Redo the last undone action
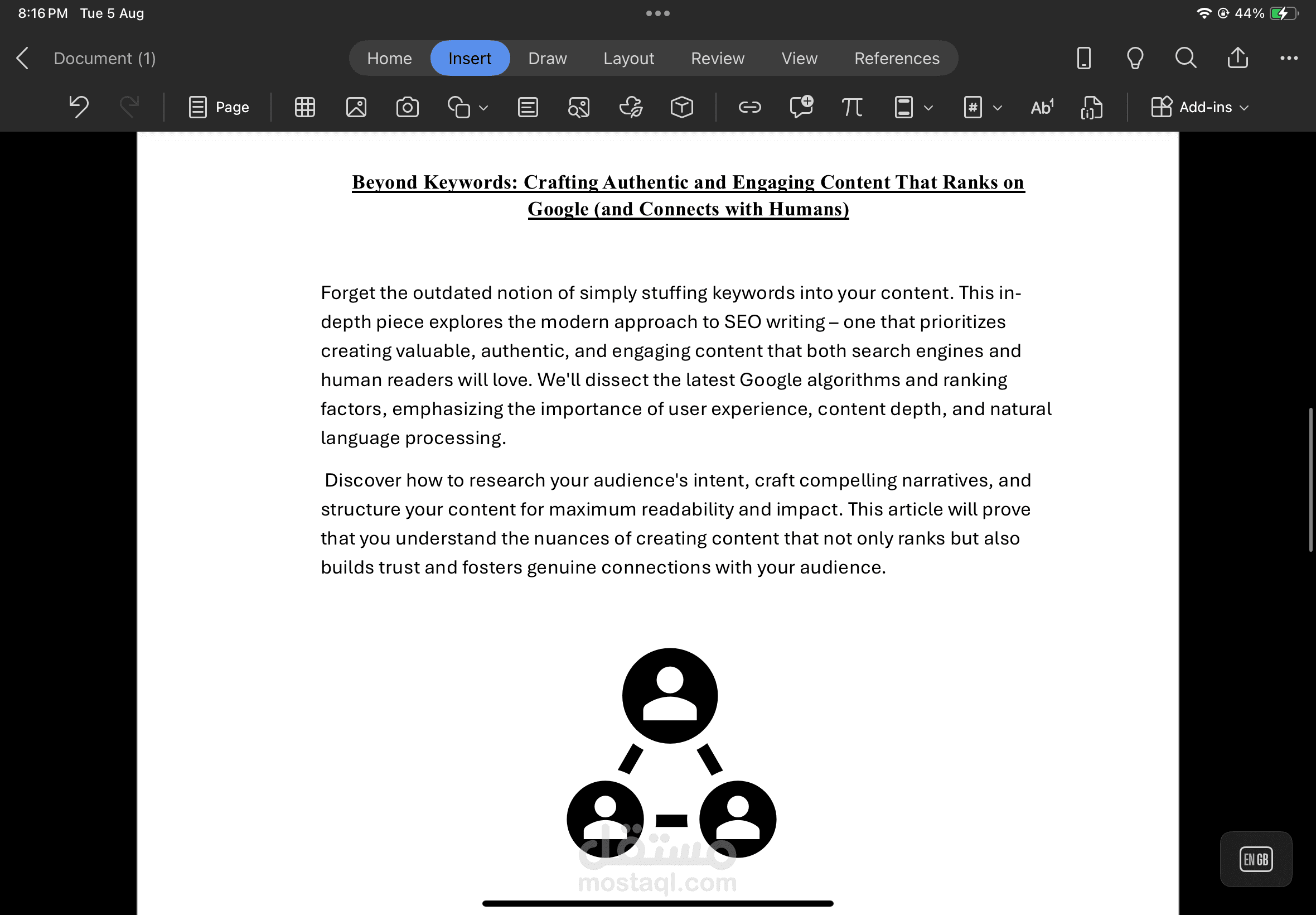Screen dimensions: 1316x915 coord(129,107)
